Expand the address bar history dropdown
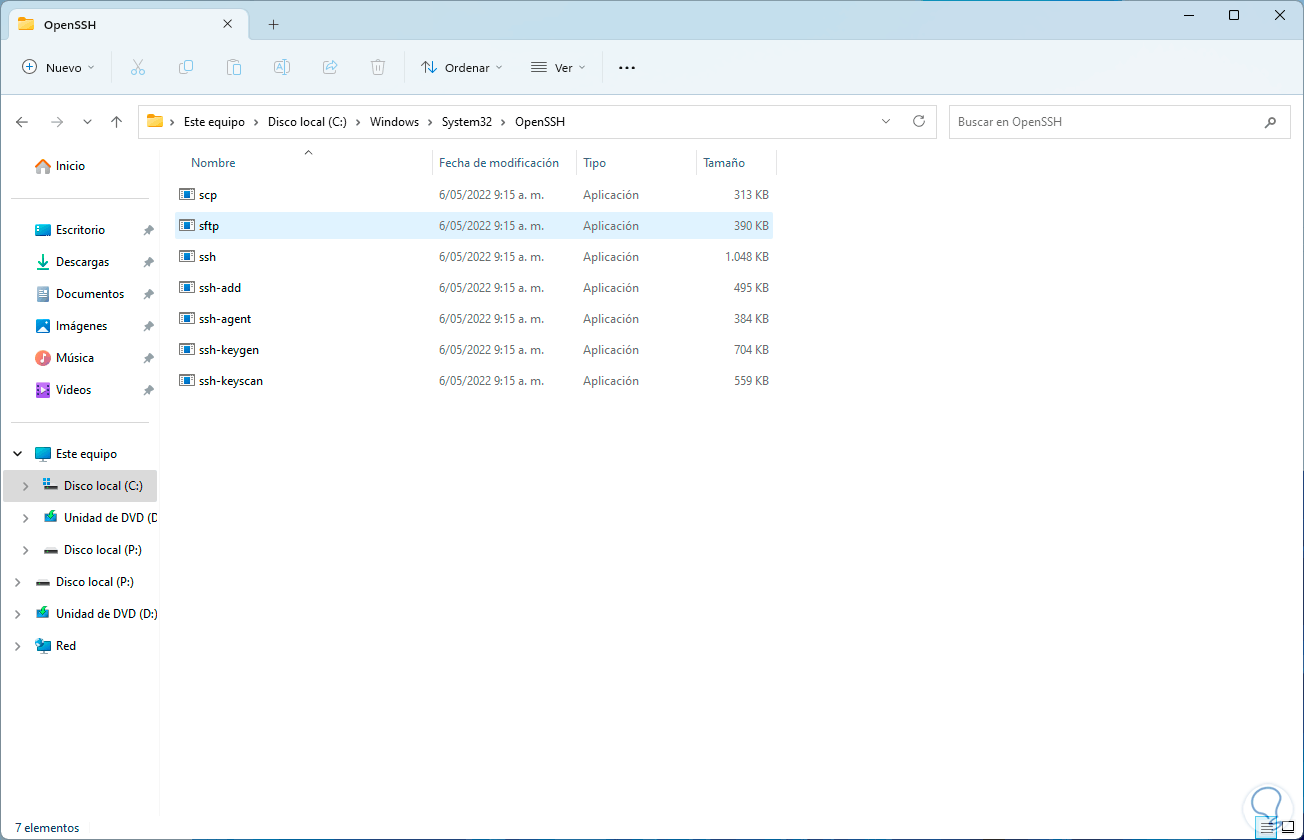 tap(885, 121)
